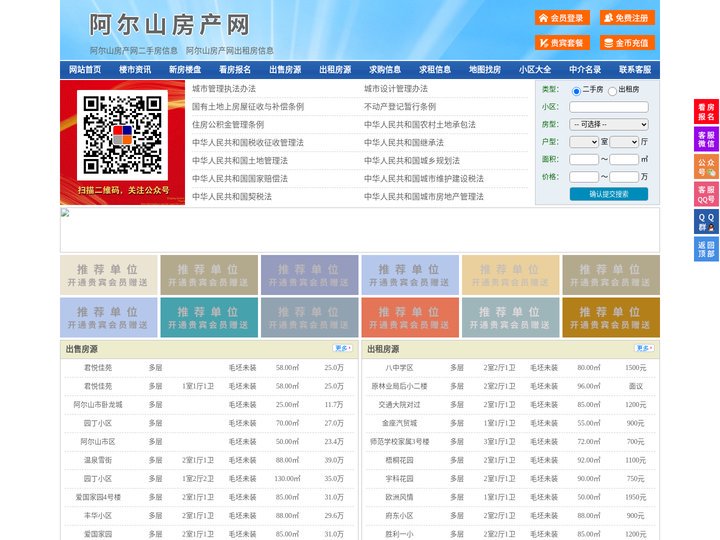Open the 爱国家园4号楼 sale listing

pos(98,497)
